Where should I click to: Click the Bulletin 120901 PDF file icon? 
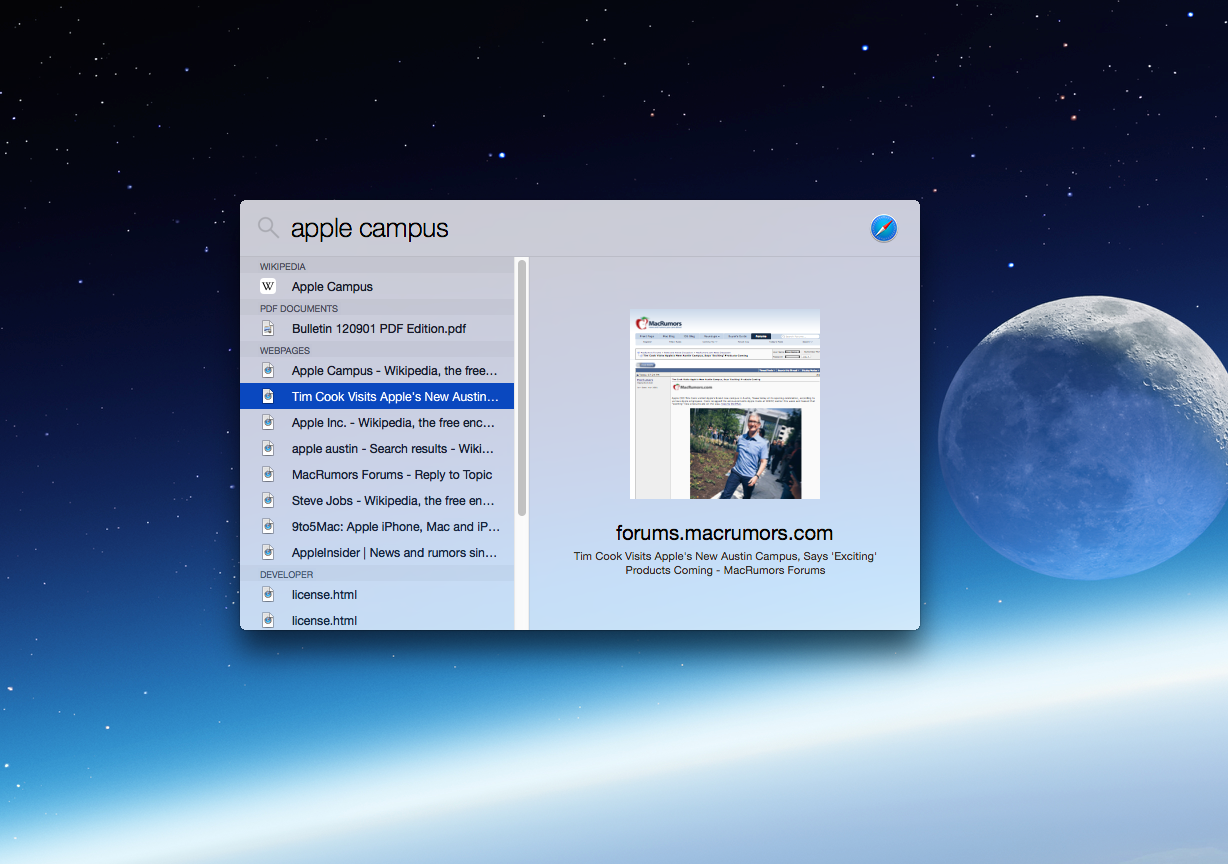pyautogui.click(x=268, y=328)
